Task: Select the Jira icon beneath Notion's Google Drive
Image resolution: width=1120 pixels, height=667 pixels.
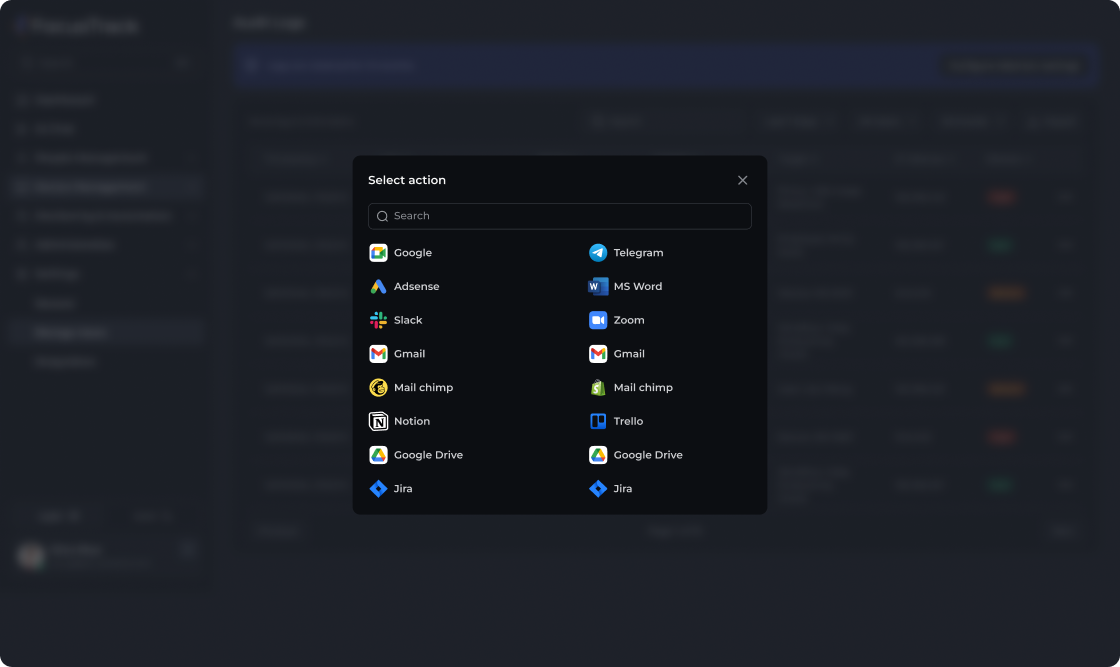Action: tap(378, 488)
